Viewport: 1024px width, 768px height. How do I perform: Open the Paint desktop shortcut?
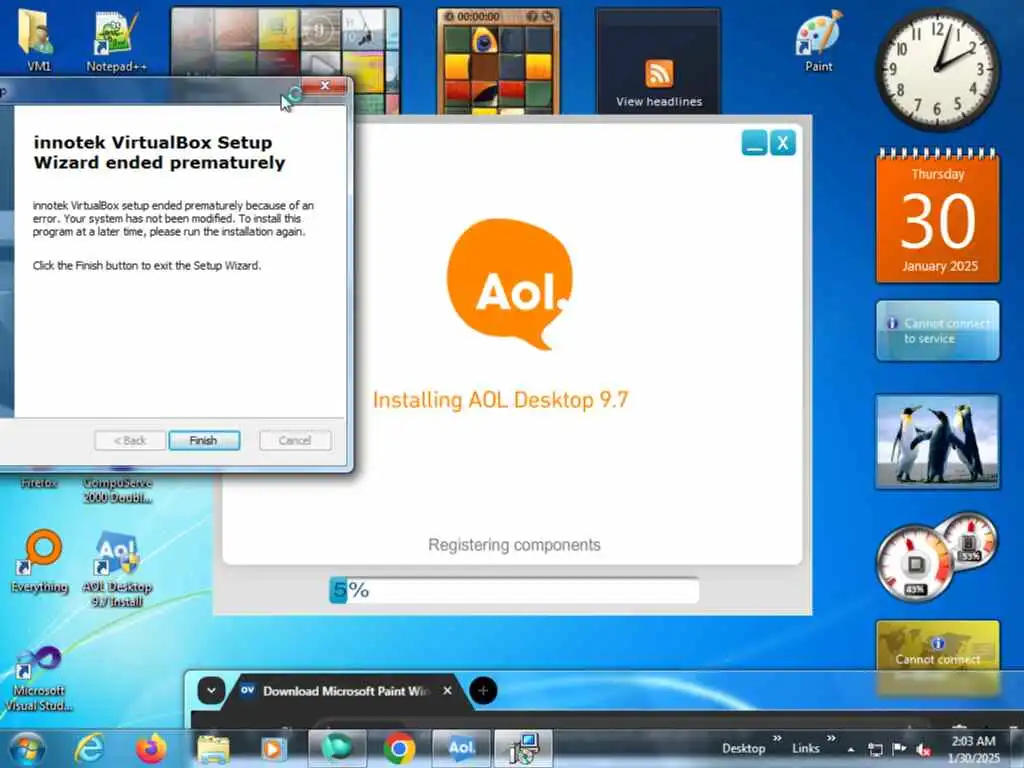point(818,40)
